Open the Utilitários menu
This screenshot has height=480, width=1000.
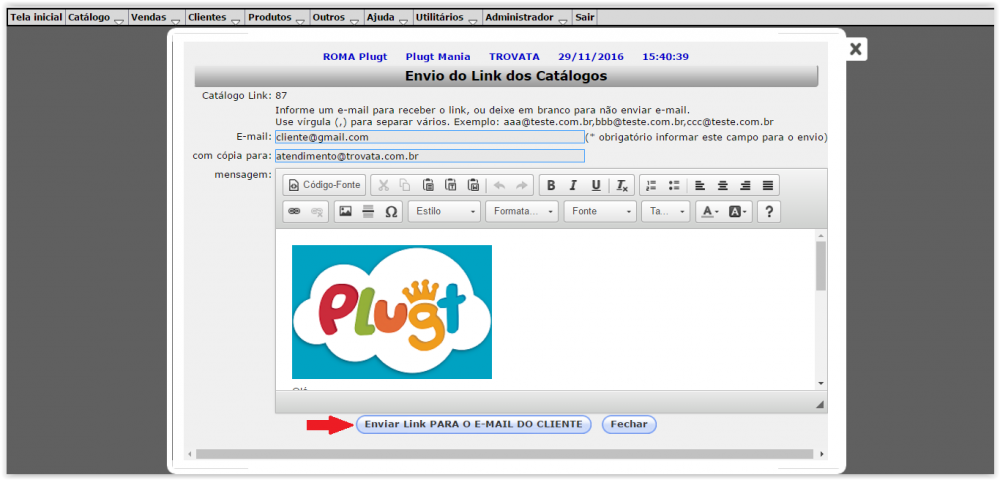[448, 18]
